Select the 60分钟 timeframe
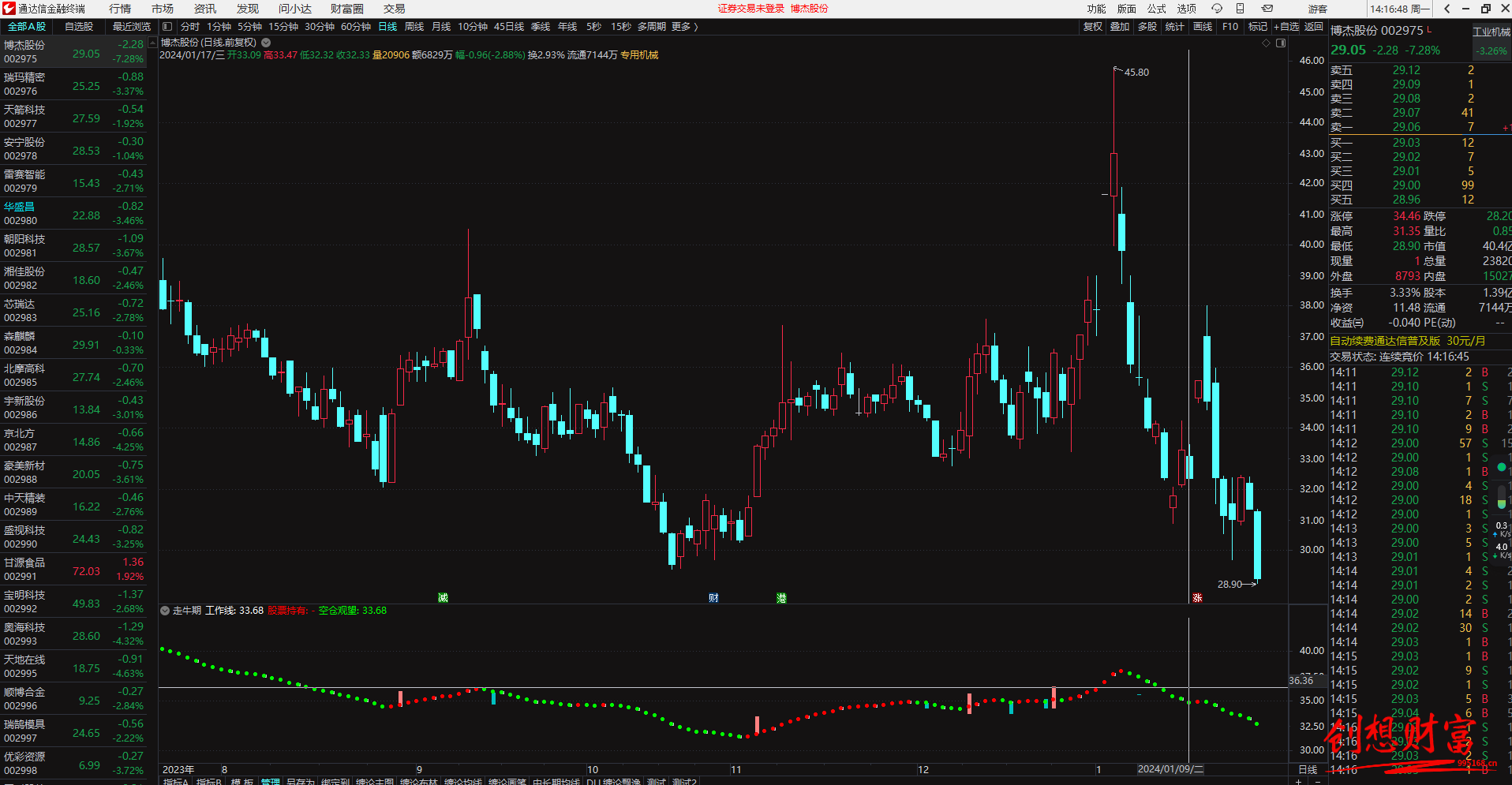1512x785 pixels. pyautogui.click(x=356, y=27)
